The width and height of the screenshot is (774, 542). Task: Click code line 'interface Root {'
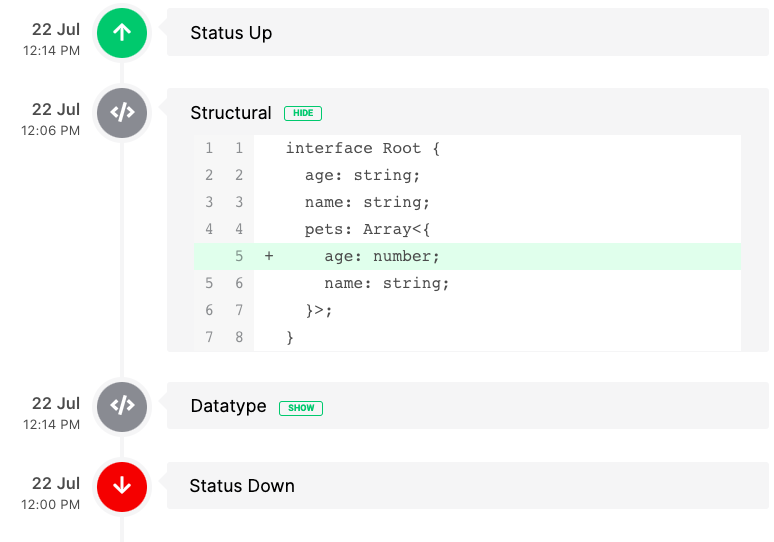coord(363,149)
